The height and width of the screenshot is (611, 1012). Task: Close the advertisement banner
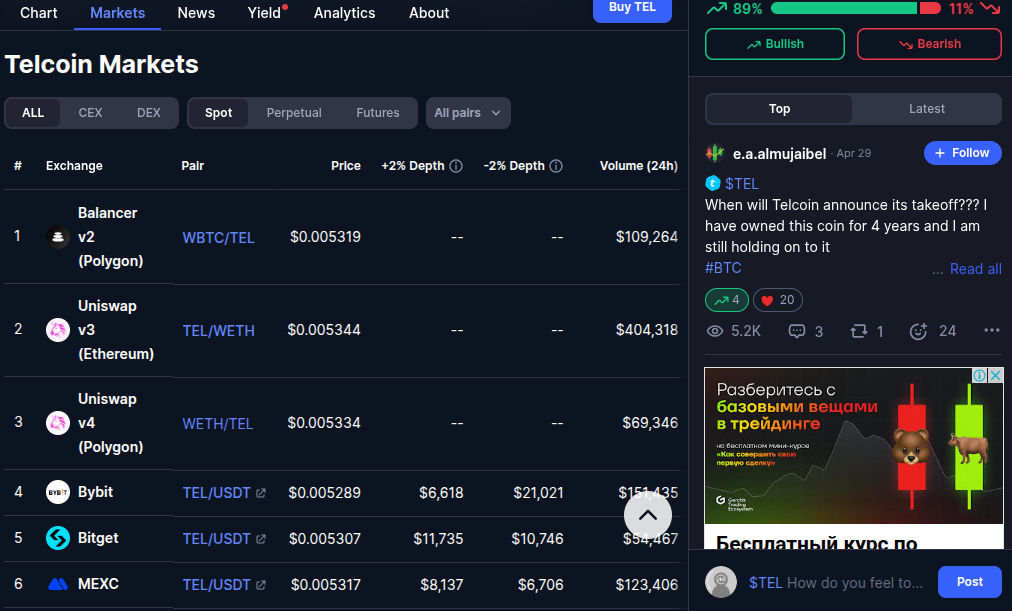click(996, 375)
